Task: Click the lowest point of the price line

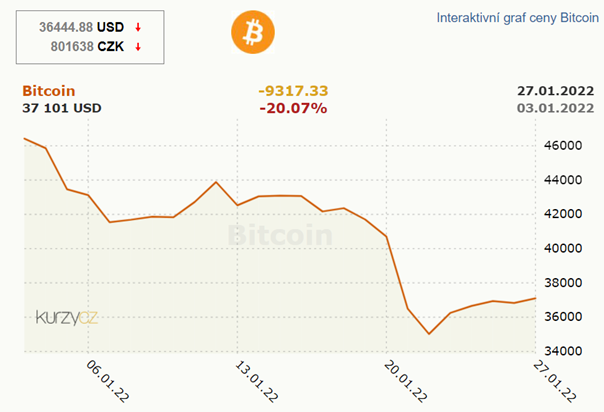Action: coord(428,333)
